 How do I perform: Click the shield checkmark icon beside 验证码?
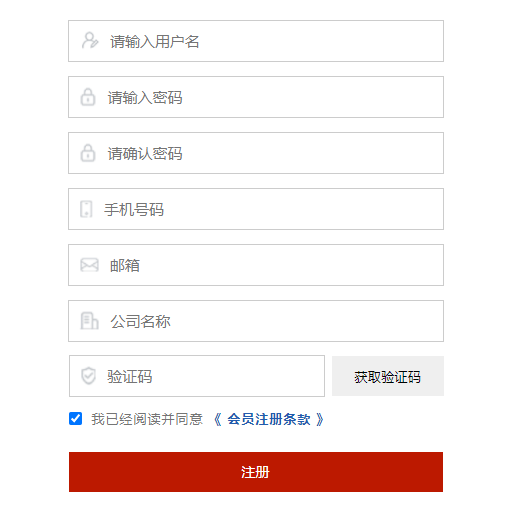[89, 376]
